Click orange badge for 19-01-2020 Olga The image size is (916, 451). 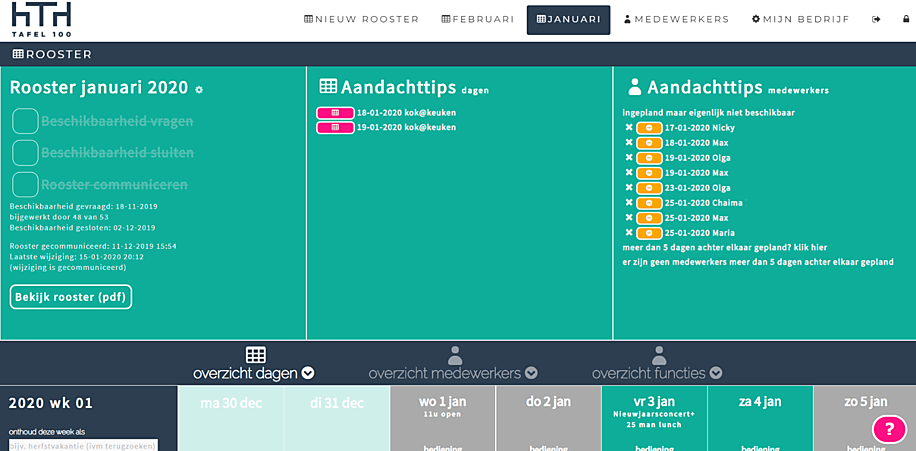(x=649, y=158)
